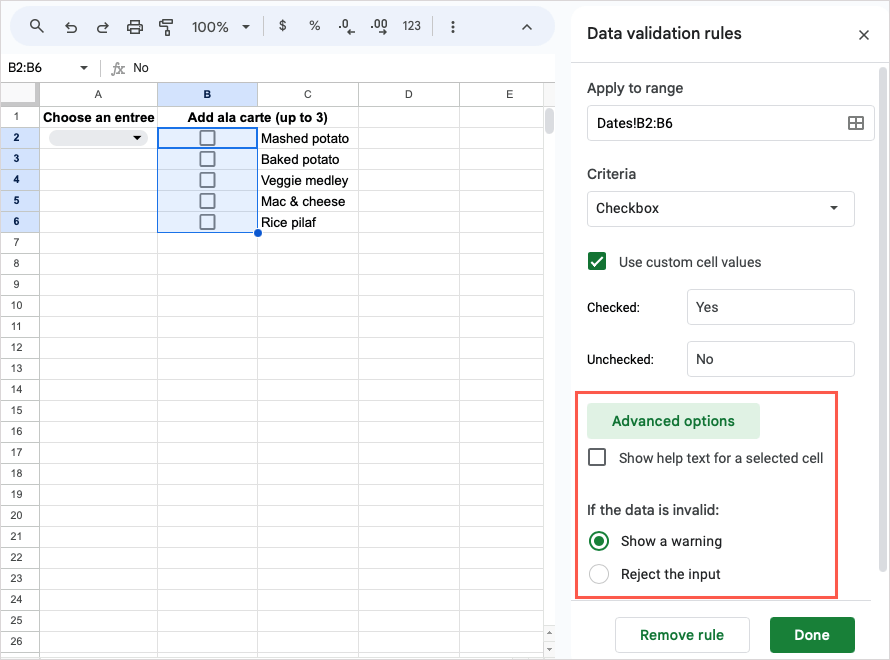Open the search tool

(37, 26)
